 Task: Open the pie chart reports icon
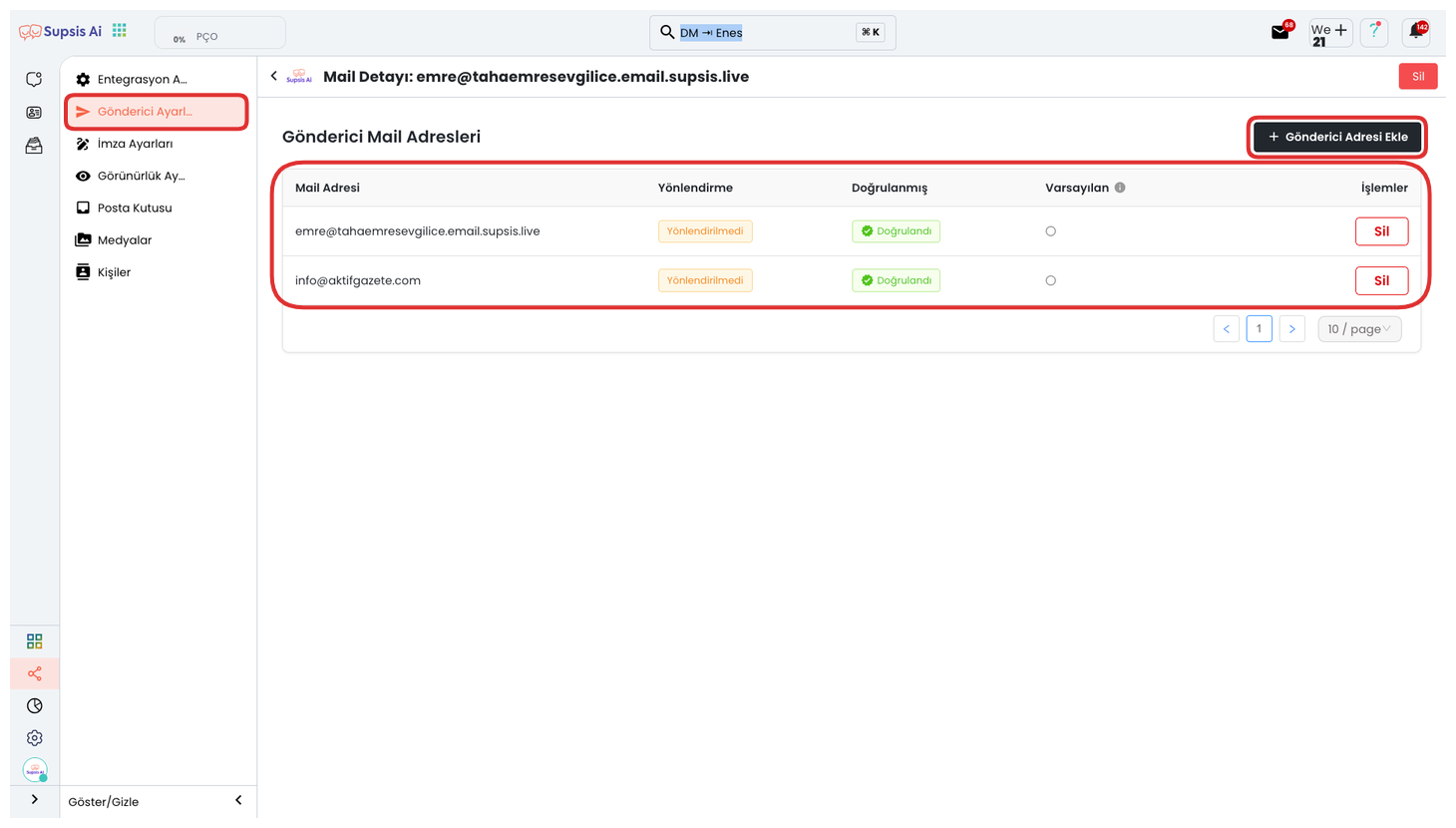tap(35, 706)
